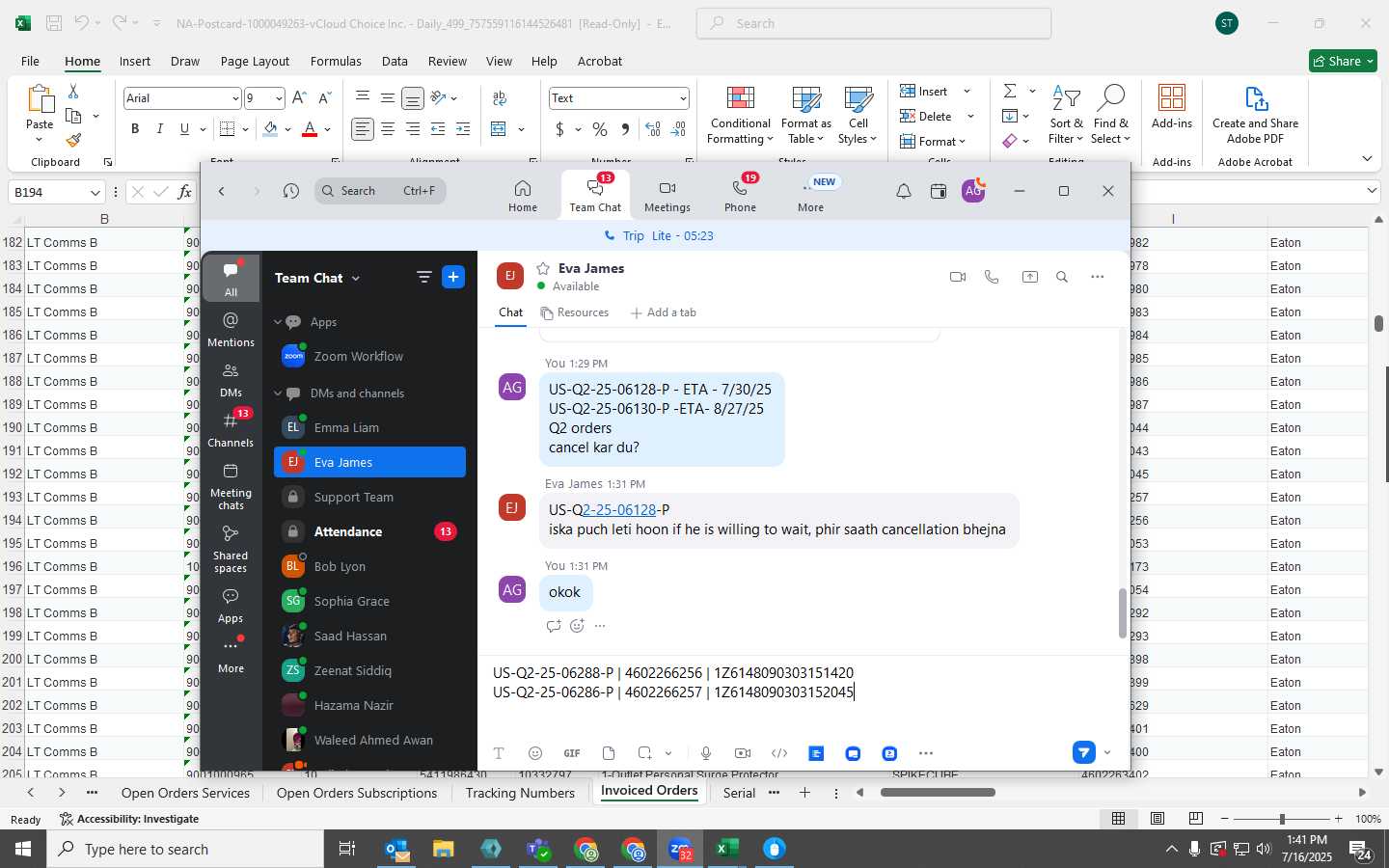
Task: Open Channels in Zoom sidebar
Action: 231,429
